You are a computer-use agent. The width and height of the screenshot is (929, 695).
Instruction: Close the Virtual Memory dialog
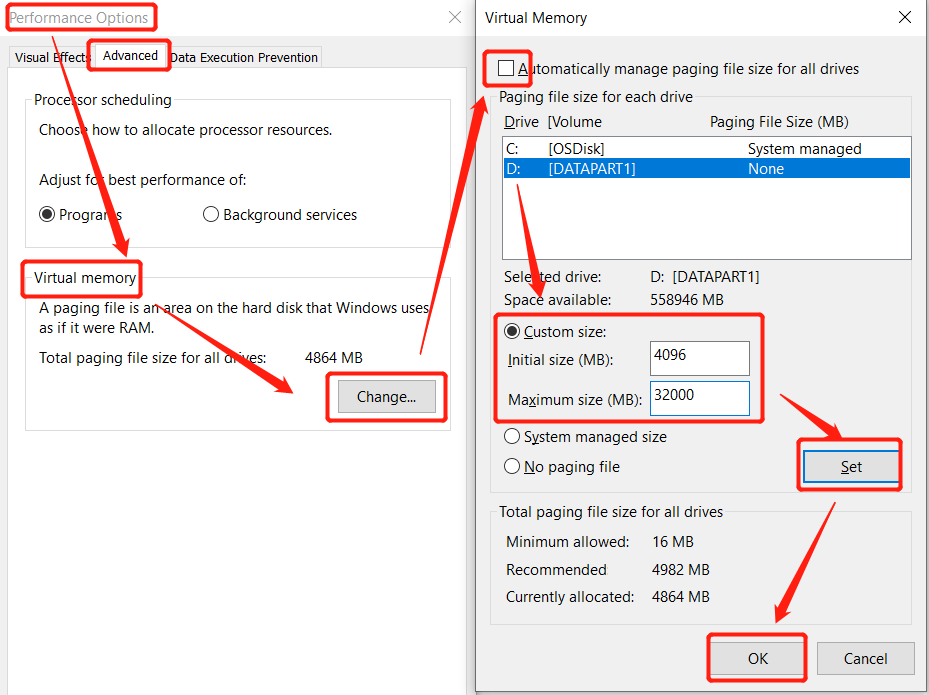[905, 17]
